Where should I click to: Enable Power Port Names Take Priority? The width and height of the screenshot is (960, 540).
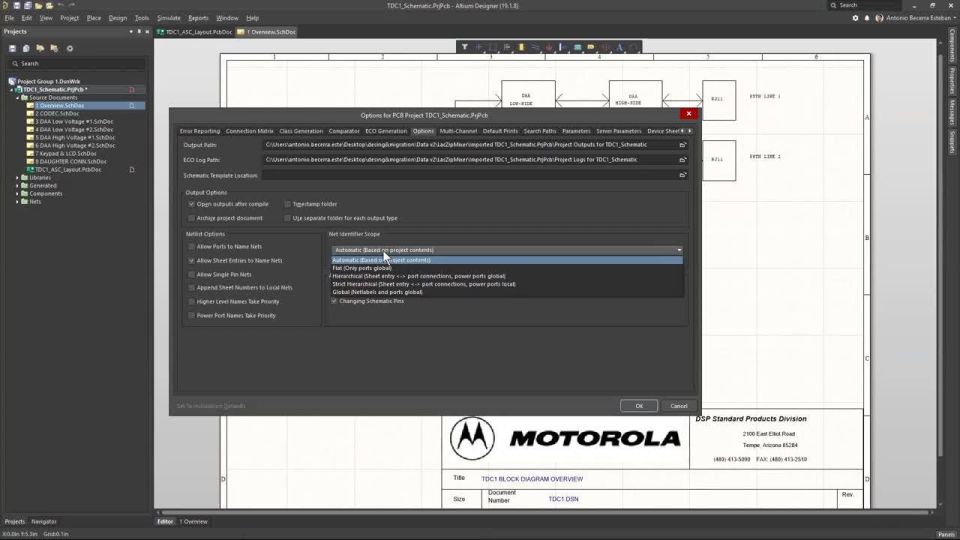tap(192, 316)
